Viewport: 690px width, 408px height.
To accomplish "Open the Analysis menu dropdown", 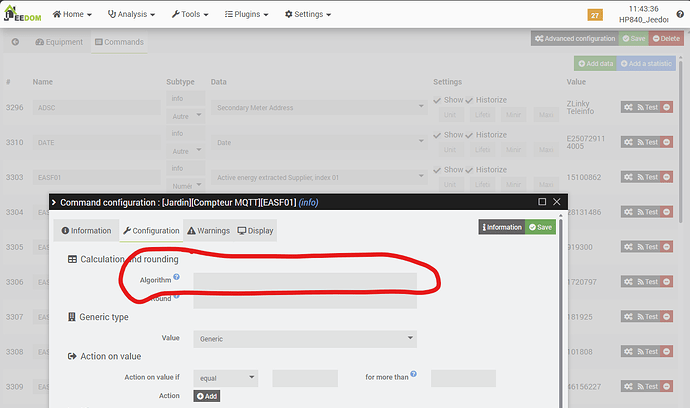I will (132, 14).
